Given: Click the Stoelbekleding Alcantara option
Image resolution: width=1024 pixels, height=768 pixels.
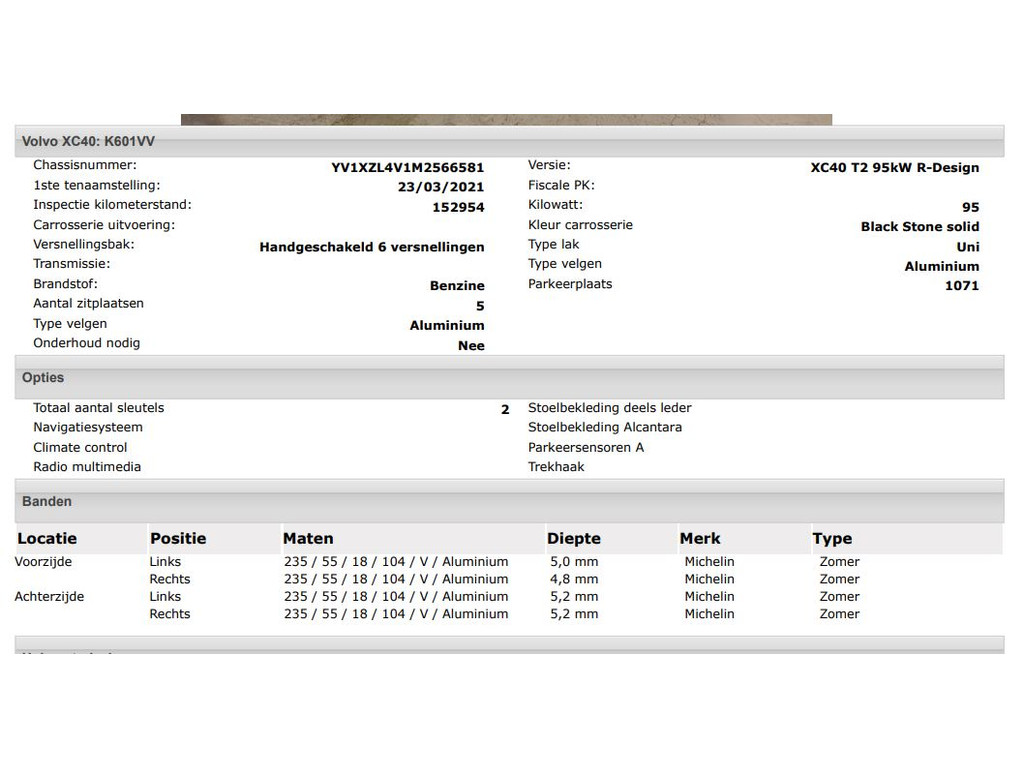Looking at the screenshot, I should coord(605,428).
